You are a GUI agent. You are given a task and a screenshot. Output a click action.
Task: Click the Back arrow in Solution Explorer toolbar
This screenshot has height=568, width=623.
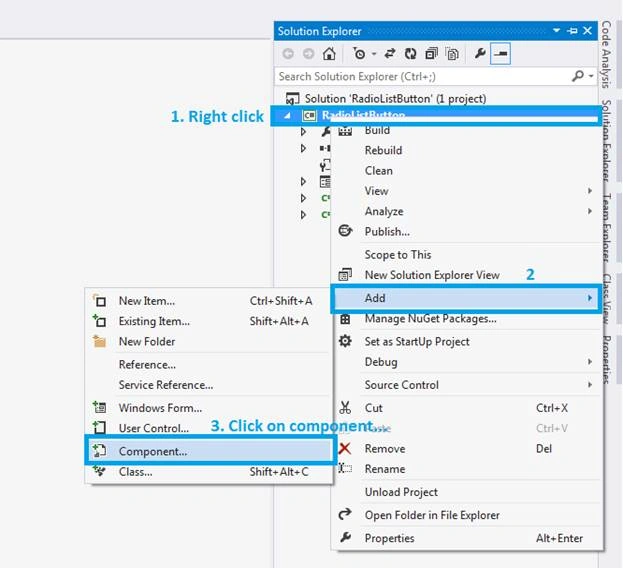(x=288, y=54)
